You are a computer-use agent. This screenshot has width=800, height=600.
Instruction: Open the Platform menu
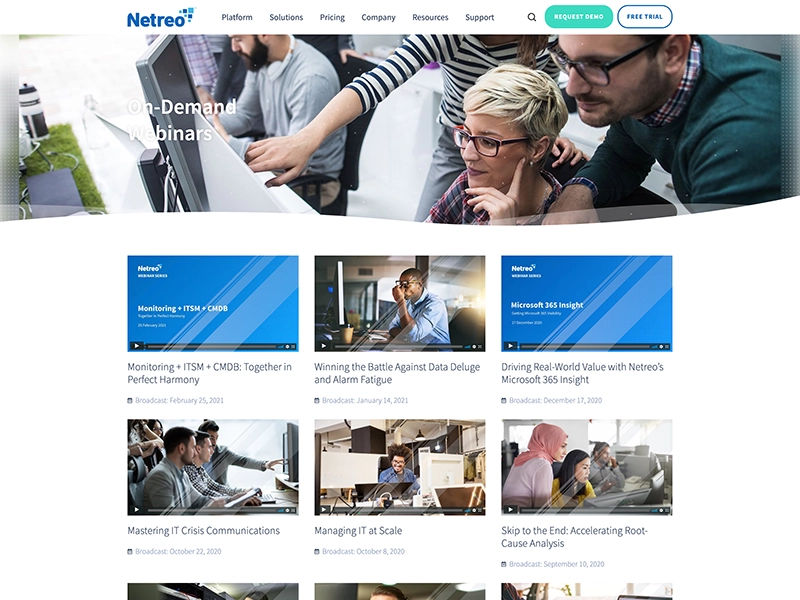237,17
